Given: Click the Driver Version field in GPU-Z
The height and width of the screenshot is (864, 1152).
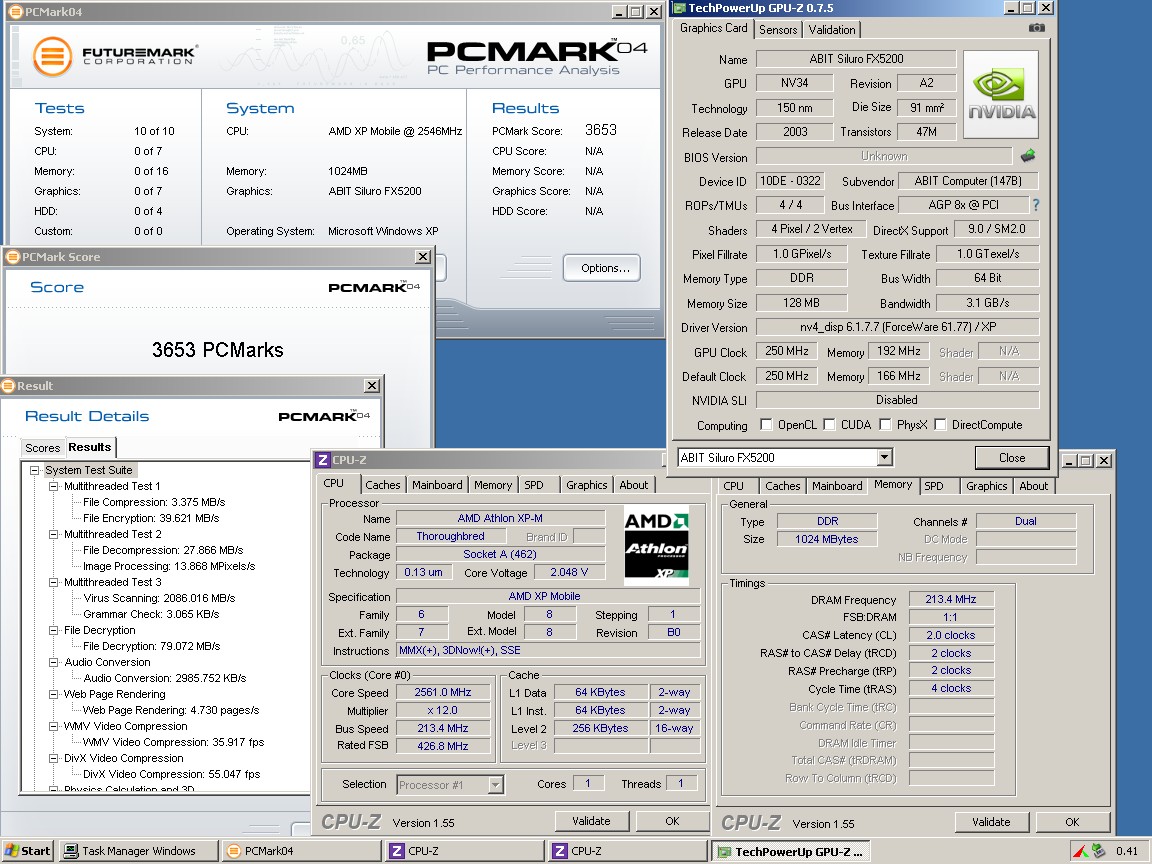Looking at the screenshot, I should pyautogui.click(x=898, y=327).
